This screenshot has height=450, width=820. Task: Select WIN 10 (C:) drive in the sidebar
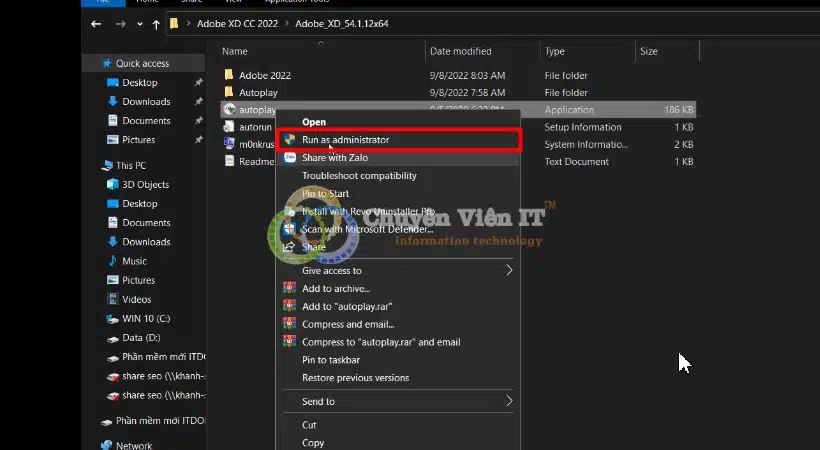click(146, 319)
